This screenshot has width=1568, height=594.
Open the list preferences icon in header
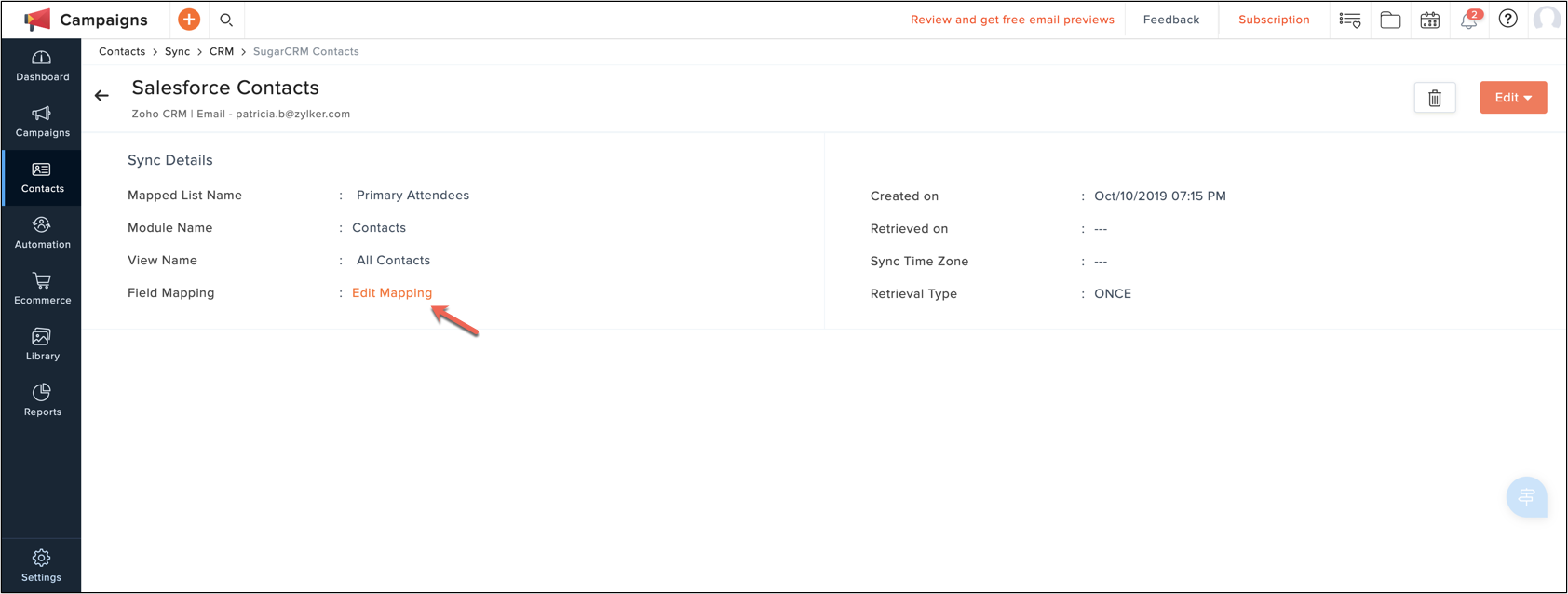[x=1350, y=20]
